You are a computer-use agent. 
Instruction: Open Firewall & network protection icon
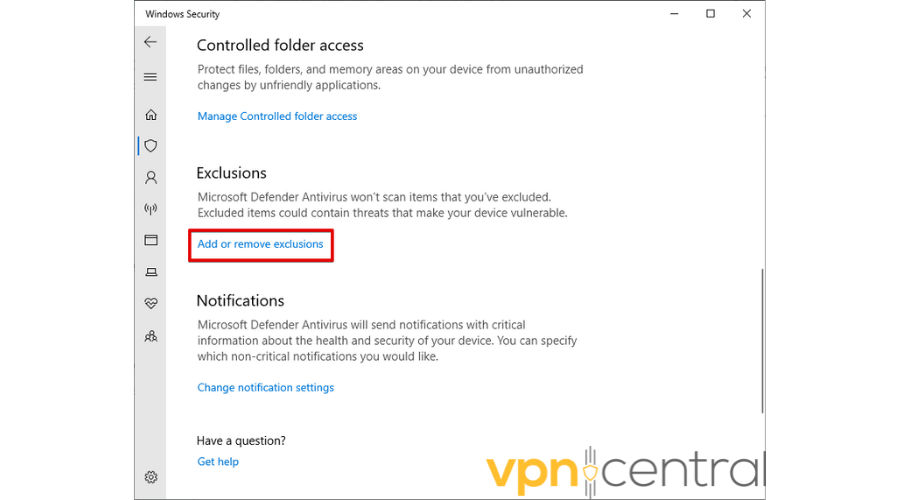pyautogui.click(x=151, y=209)
